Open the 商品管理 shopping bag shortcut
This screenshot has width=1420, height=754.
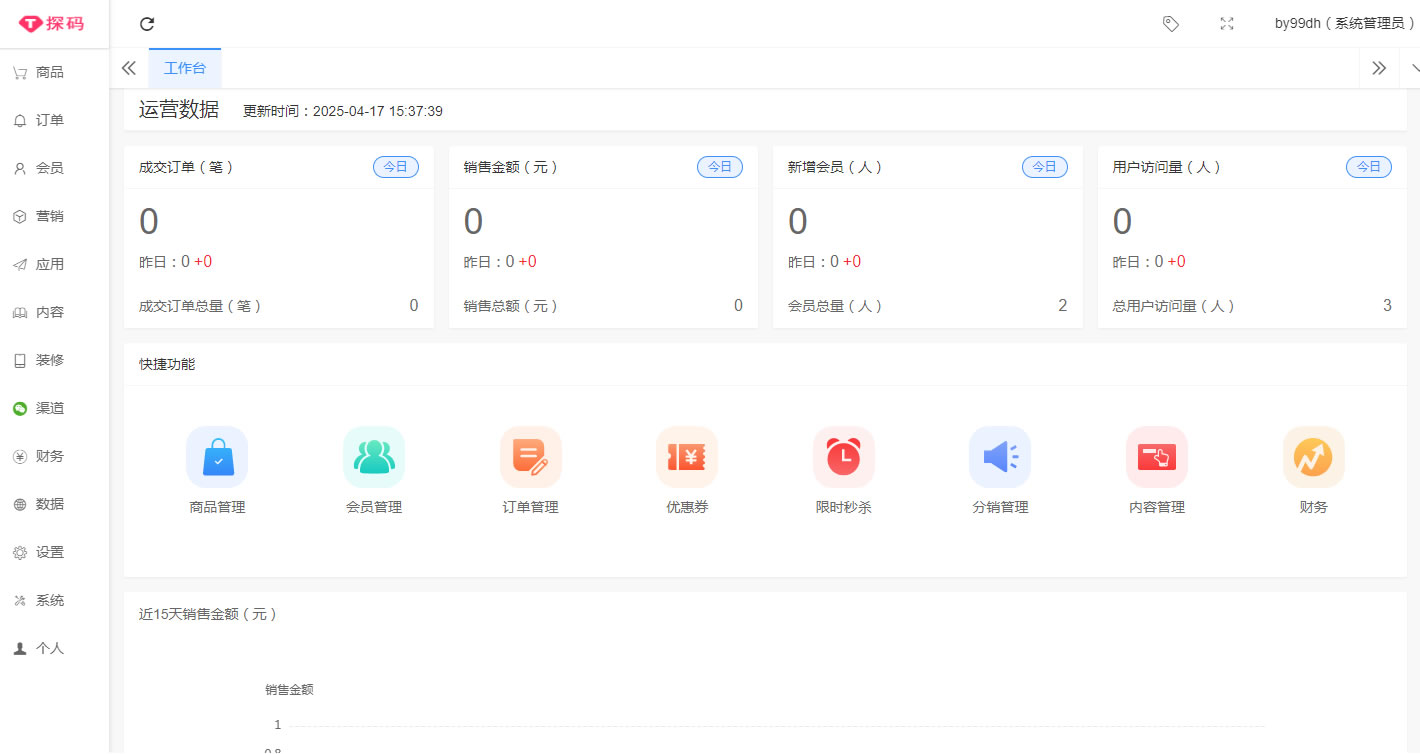pos(217,457)
